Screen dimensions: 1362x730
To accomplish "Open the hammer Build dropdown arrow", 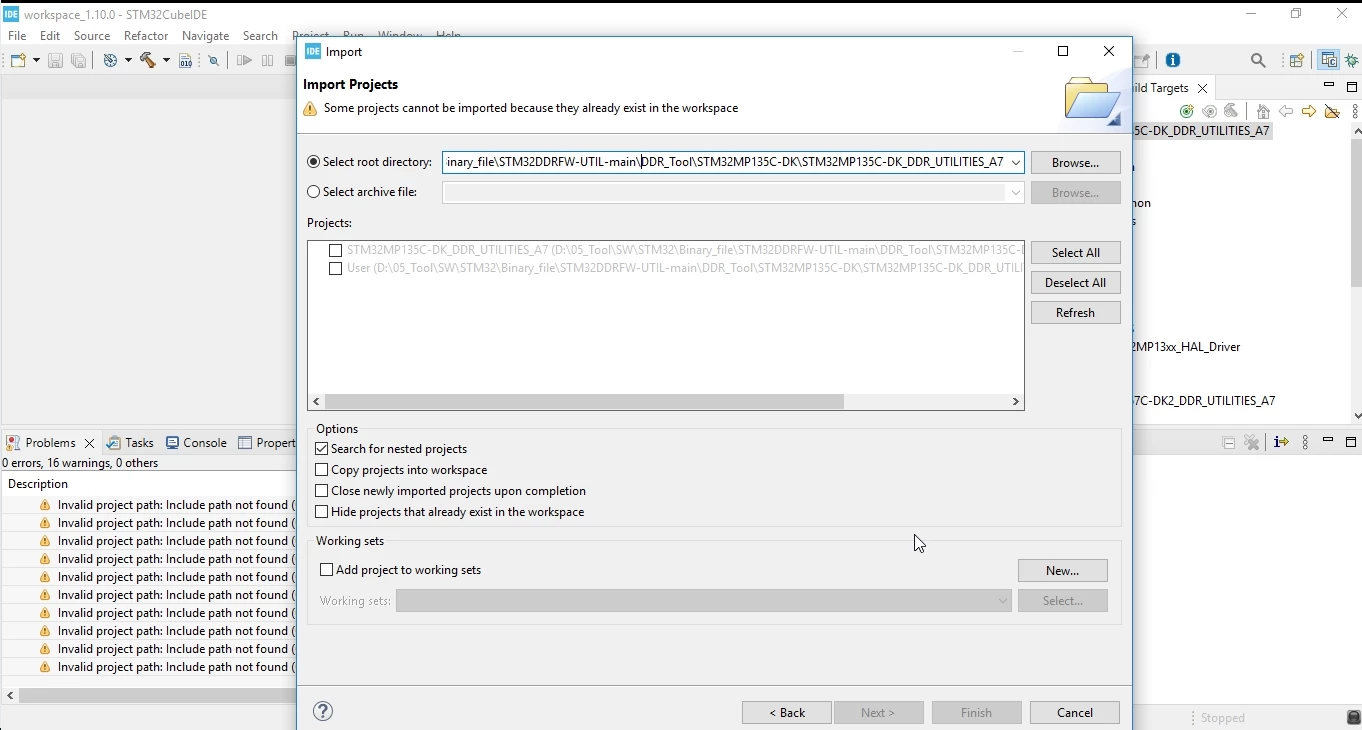I will (166, 61).
